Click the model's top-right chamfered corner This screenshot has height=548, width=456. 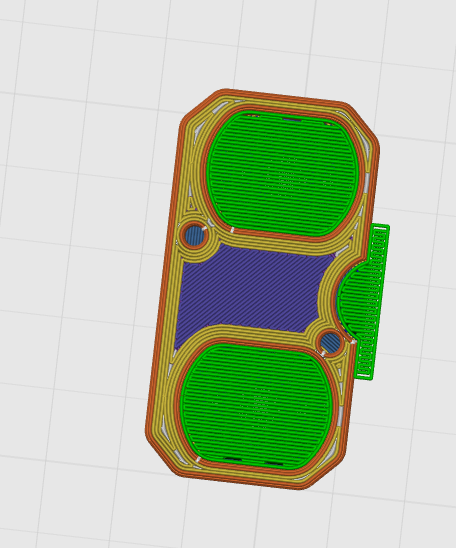coord(365,122)
